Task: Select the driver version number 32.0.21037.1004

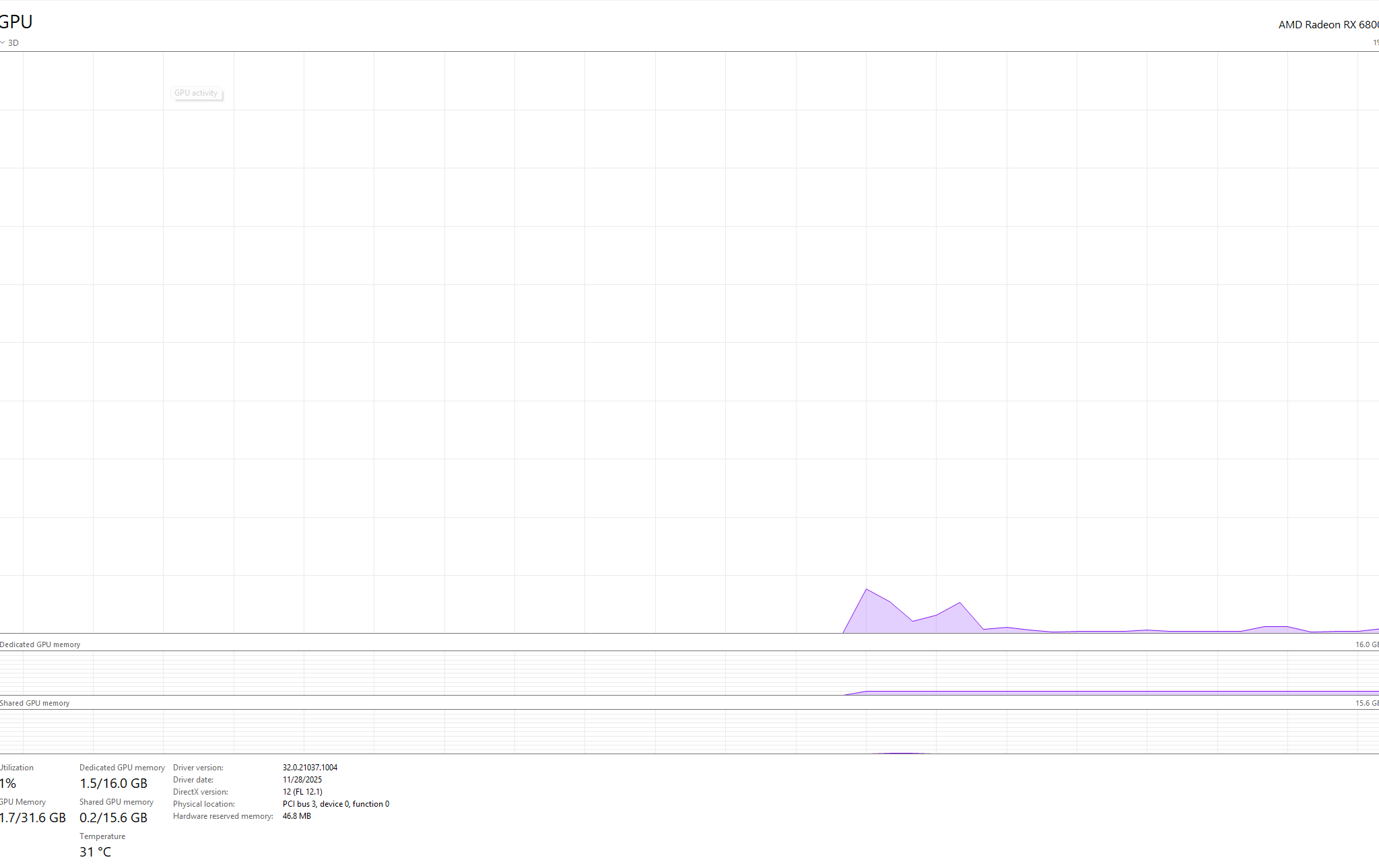Action: pyautogui.click(x=310, y=768)
